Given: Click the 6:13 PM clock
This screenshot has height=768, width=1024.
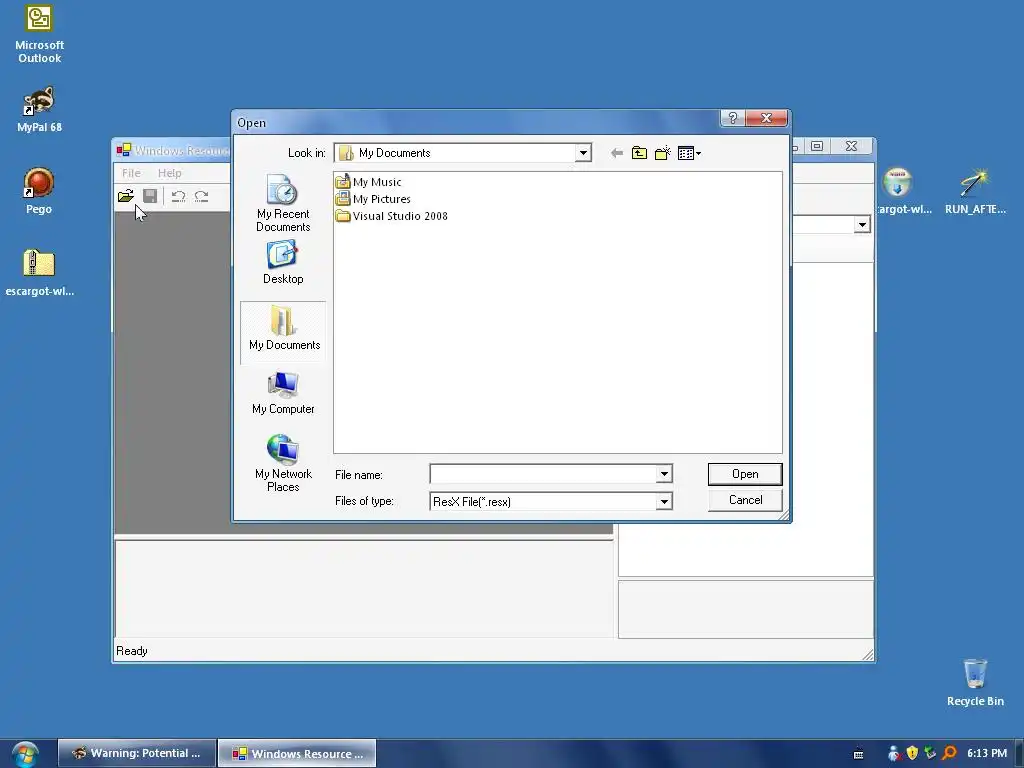Looking at the screenshot, I should (987, 753).
